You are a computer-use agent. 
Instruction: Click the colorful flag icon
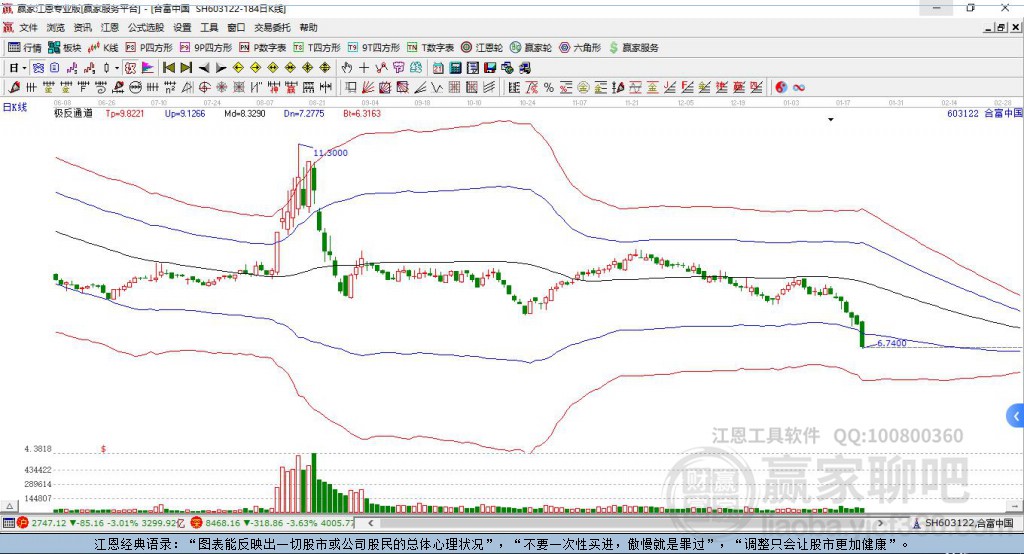coord(148,68)
